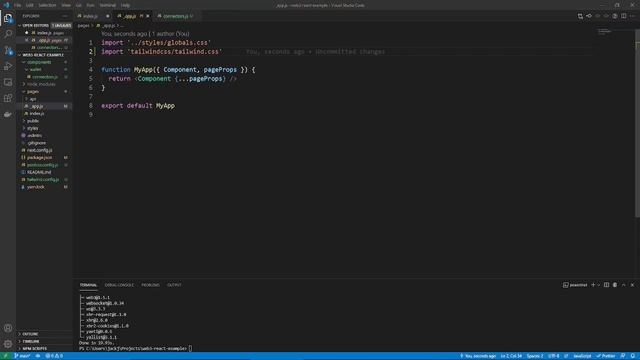The height and width of the screenshot is (360, 640).
Task: Open the Help menu
Action: 125,5
